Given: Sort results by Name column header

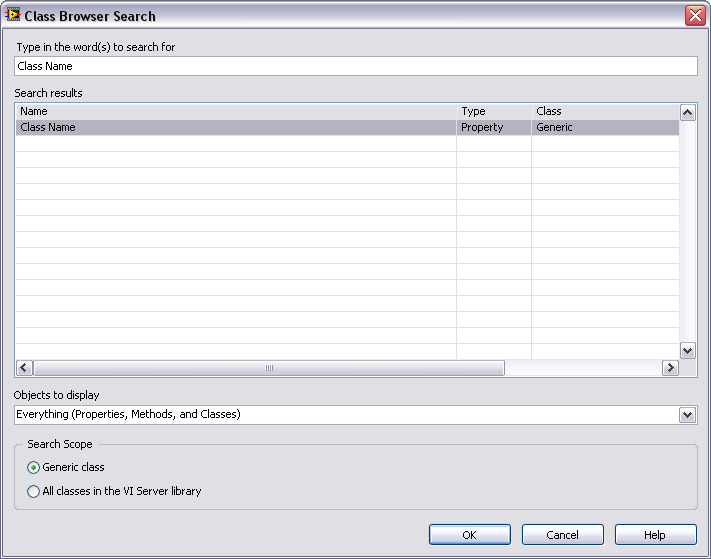Looking at the screenshot, I should [236, 112].
